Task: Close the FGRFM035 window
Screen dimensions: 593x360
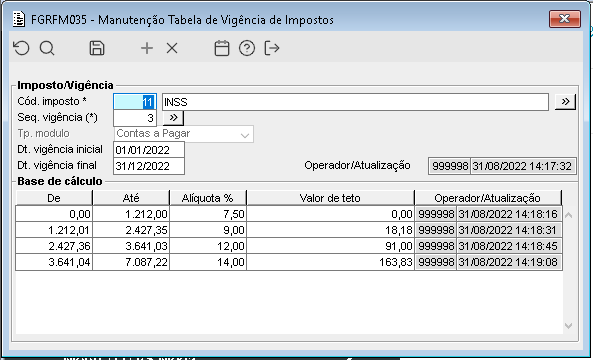Action: tap(565, 19)
